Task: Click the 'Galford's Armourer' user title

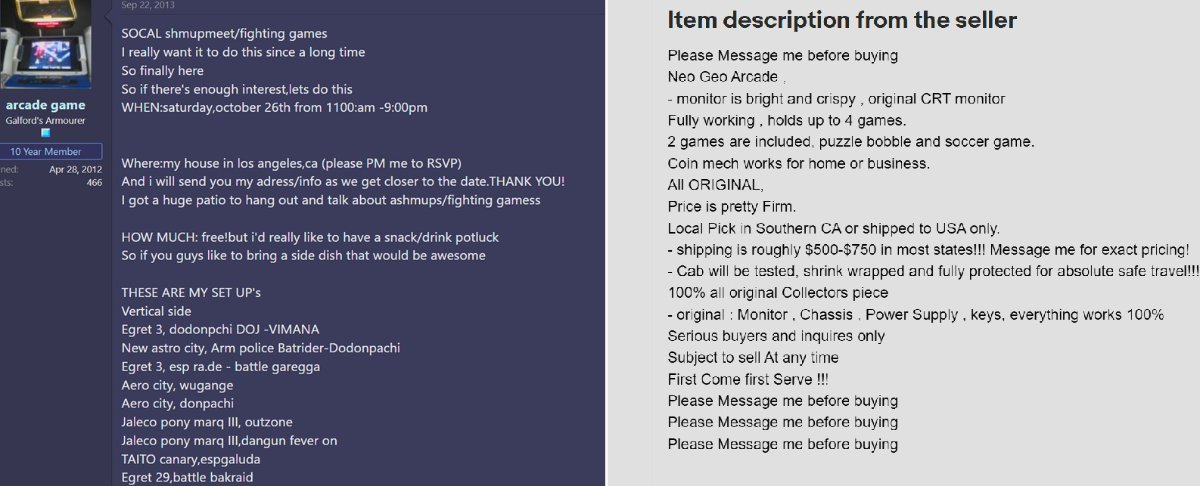Action: 46,120
